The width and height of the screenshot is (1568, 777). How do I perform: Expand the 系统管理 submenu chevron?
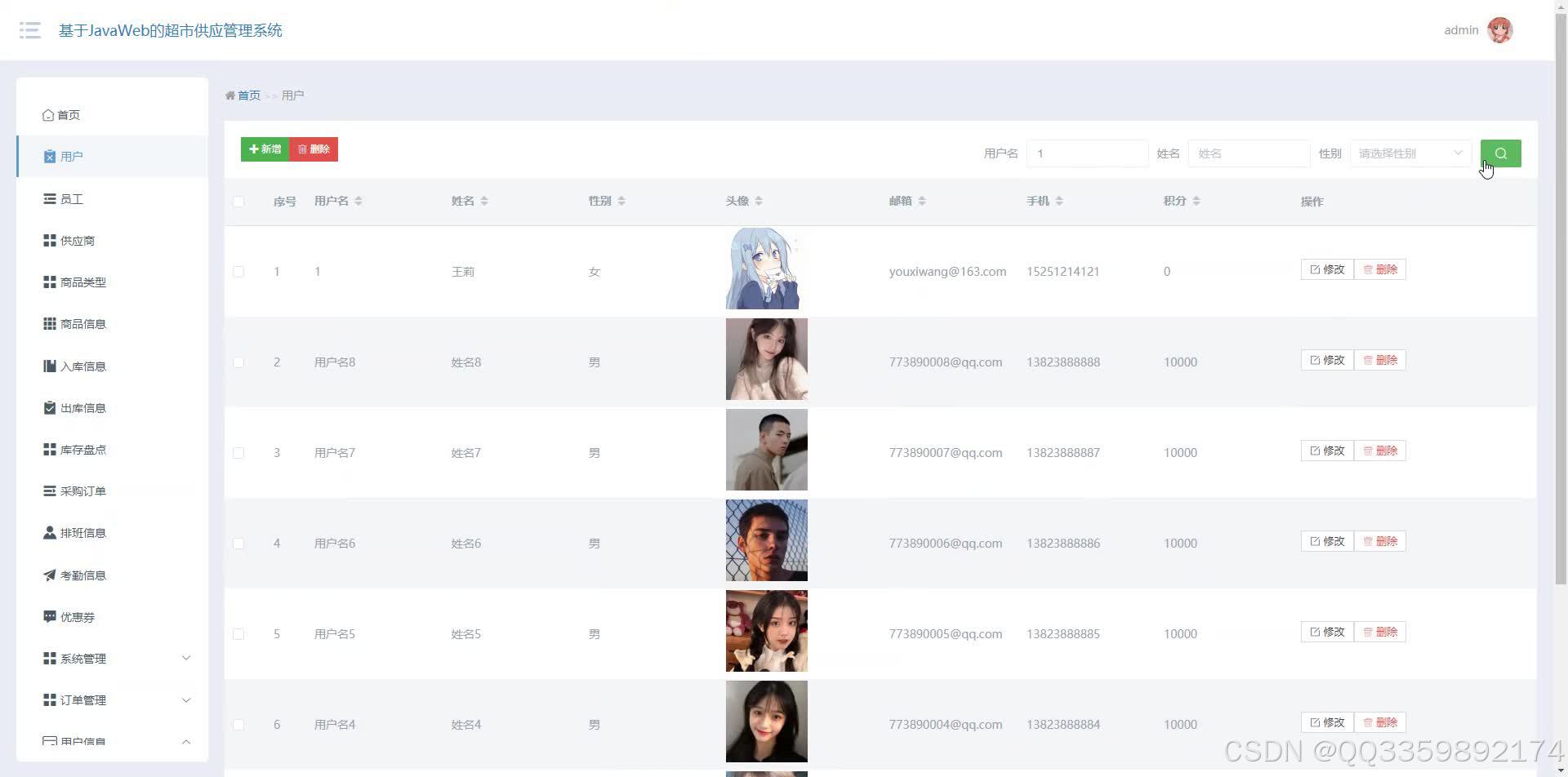186,658
